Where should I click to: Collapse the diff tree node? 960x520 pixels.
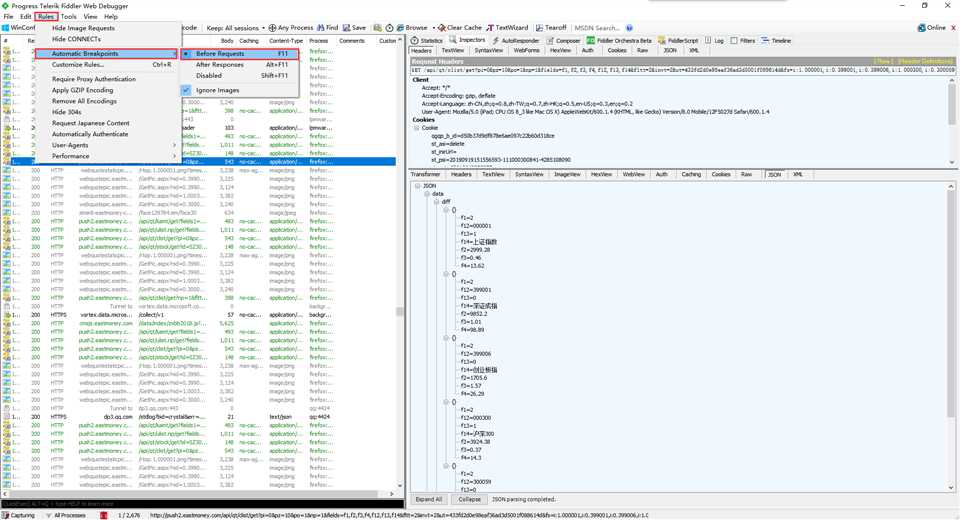click(x=437, y=202)
